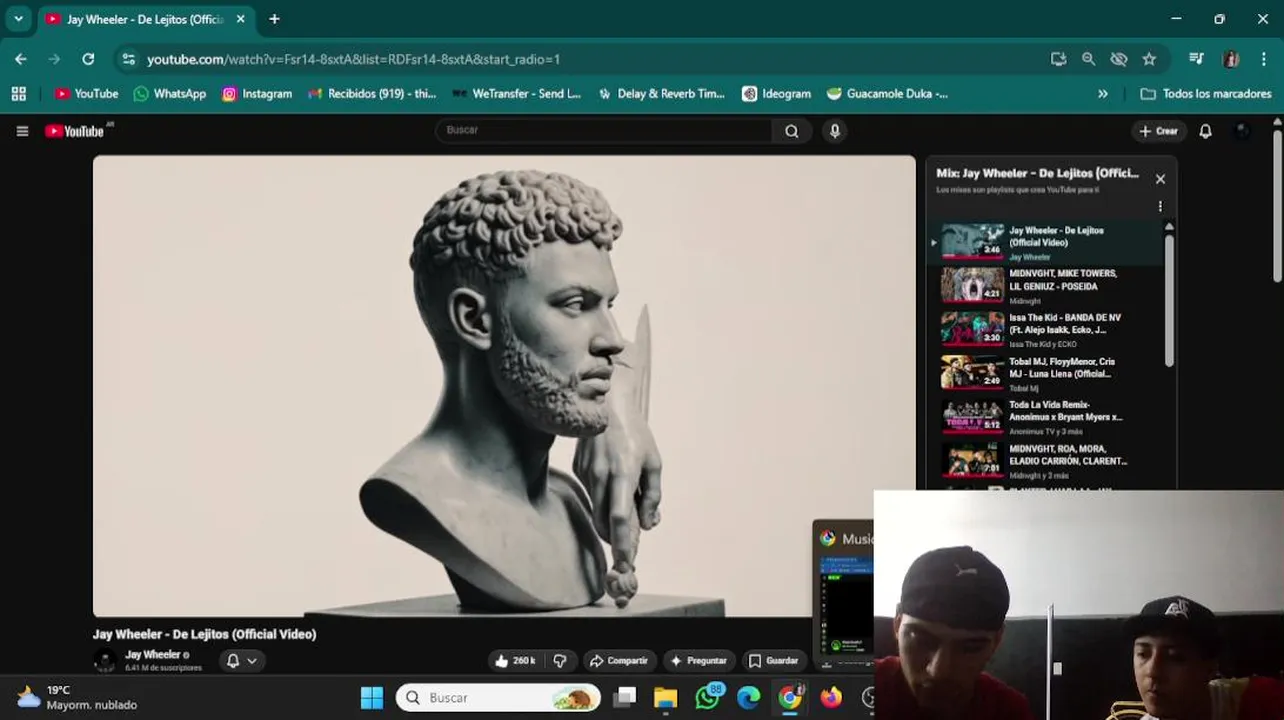Image resolution: width=1284 pixels, height=720 pixels.
Task: View site information icon in address bar
Action: tap(128, 59)
